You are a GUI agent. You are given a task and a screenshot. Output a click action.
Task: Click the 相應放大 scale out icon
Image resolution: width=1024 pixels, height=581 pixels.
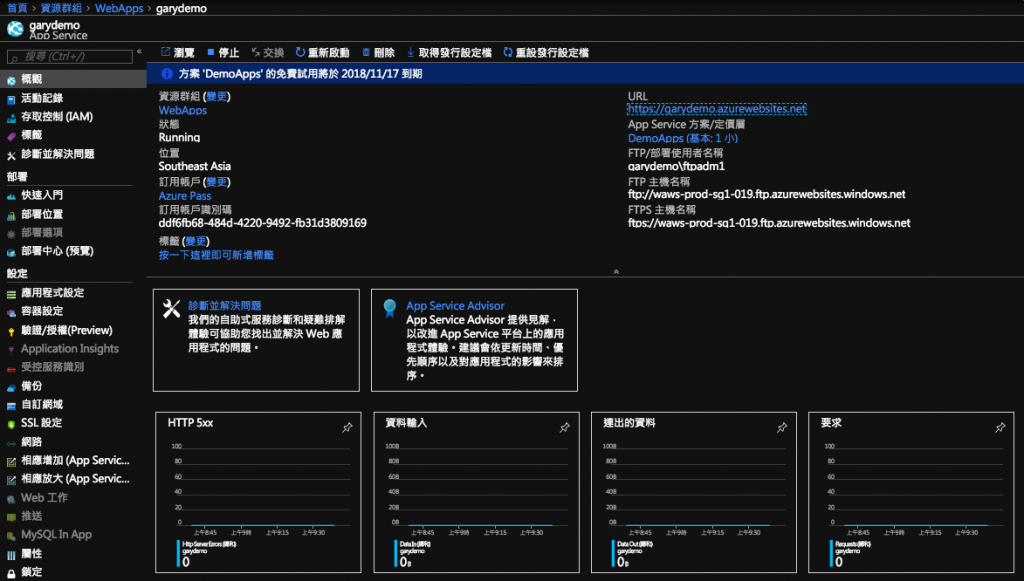click(11, 480)
